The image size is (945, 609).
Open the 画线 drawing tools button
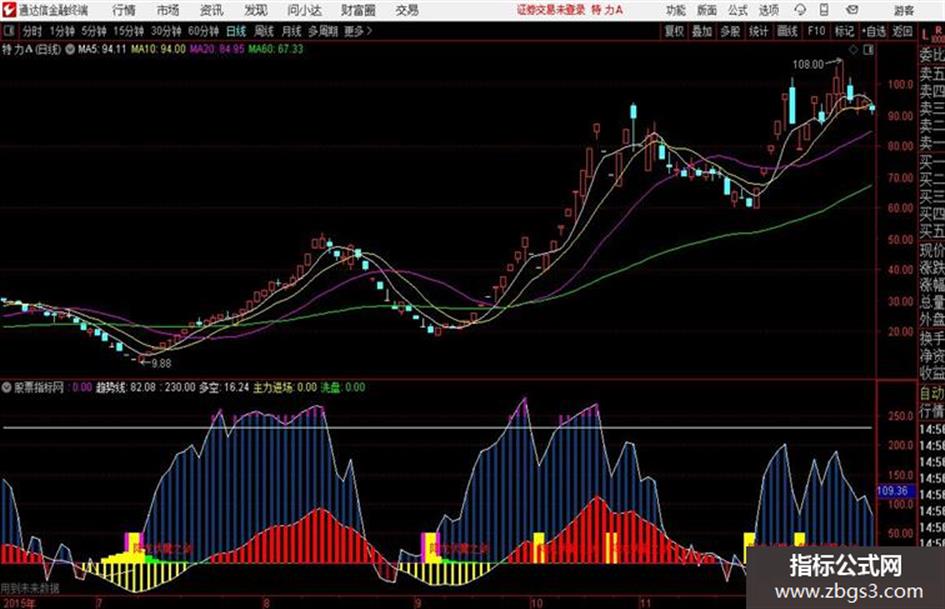(x=787, y=31)
